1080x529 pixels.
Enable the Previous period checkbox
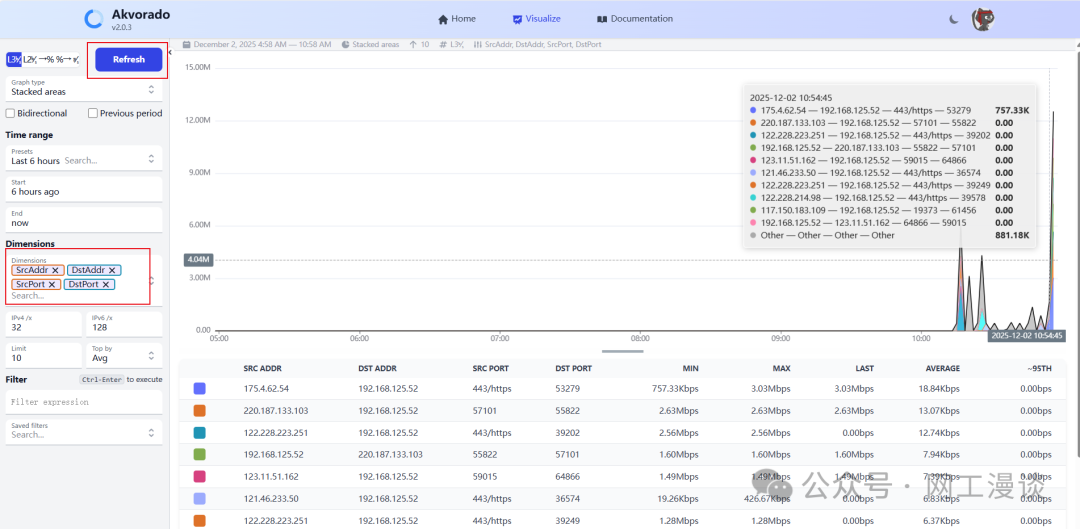pyautogui.click(x=93, y=114)
